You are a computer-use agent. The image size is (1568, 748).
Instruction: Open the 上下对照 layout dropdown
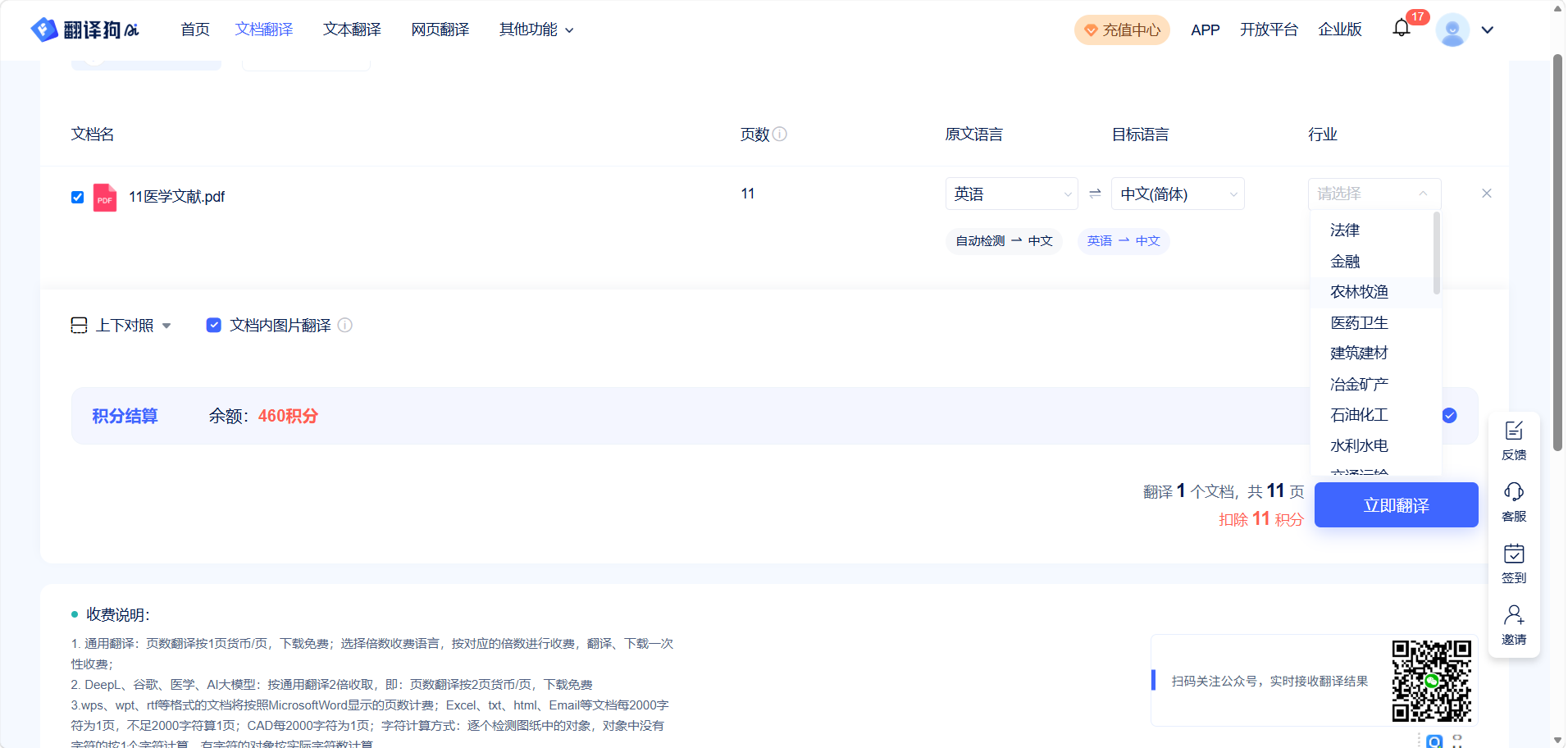[166, 326]
